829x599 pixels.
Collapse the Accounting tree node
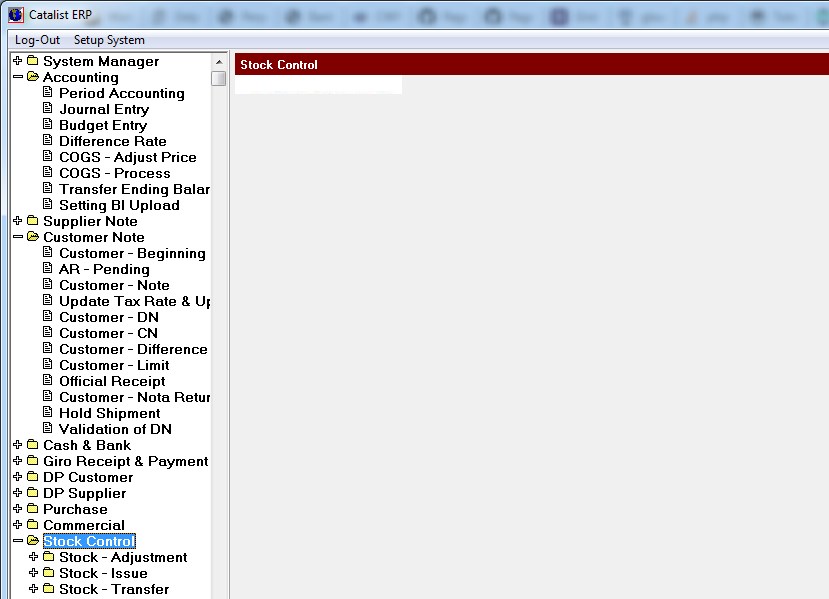(18, 77)
